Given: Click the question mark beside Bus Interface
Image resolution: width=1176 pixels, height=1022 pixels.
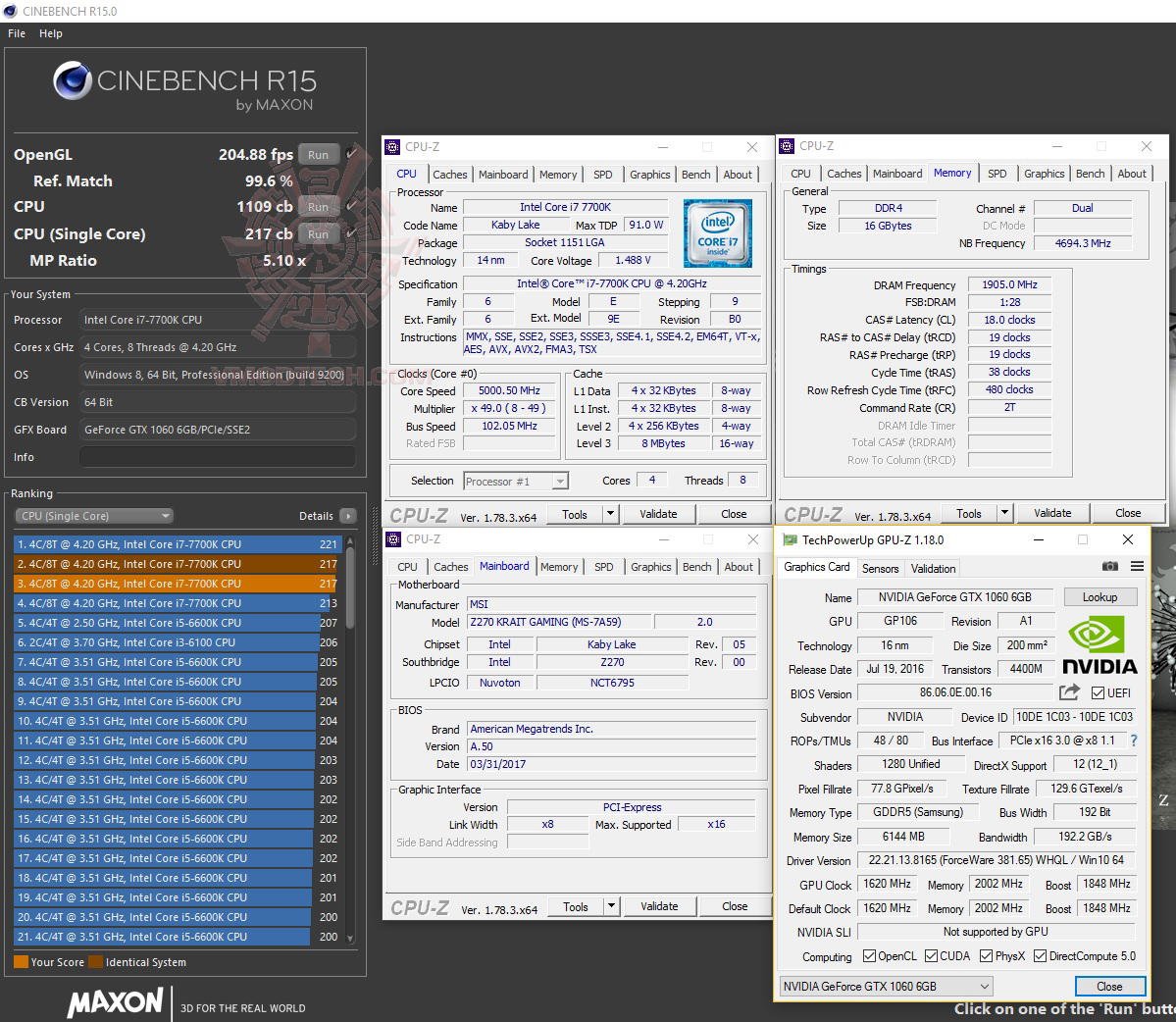Looking at the screenshot, I should coord(1135,741).
